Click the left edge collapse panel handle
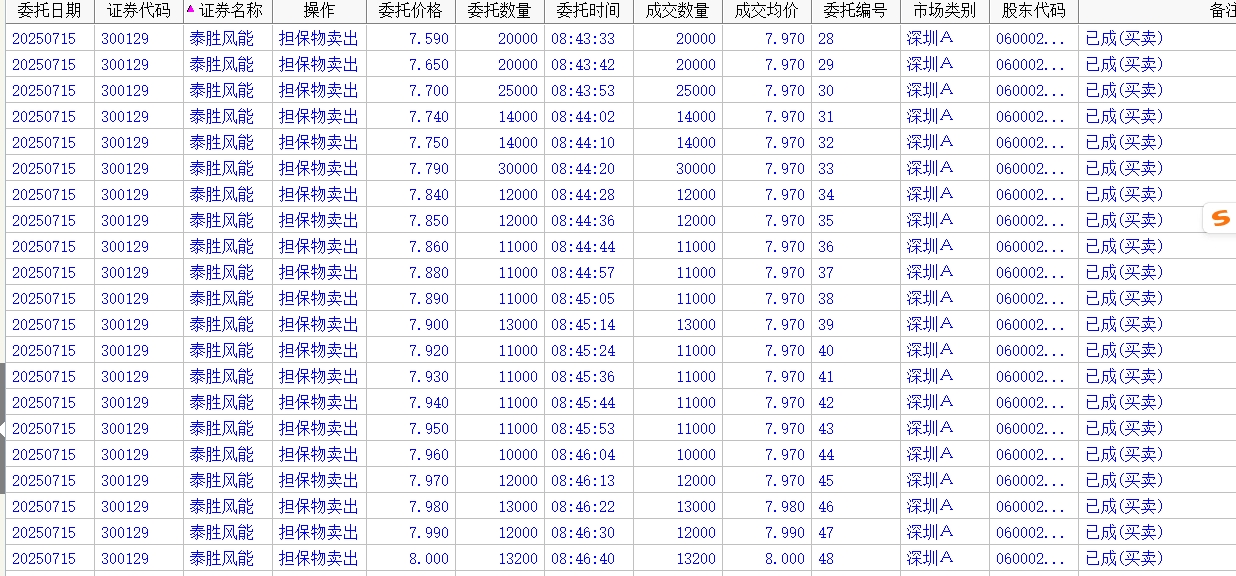The height and width of the screenshot is (576, 1236). 3,428
